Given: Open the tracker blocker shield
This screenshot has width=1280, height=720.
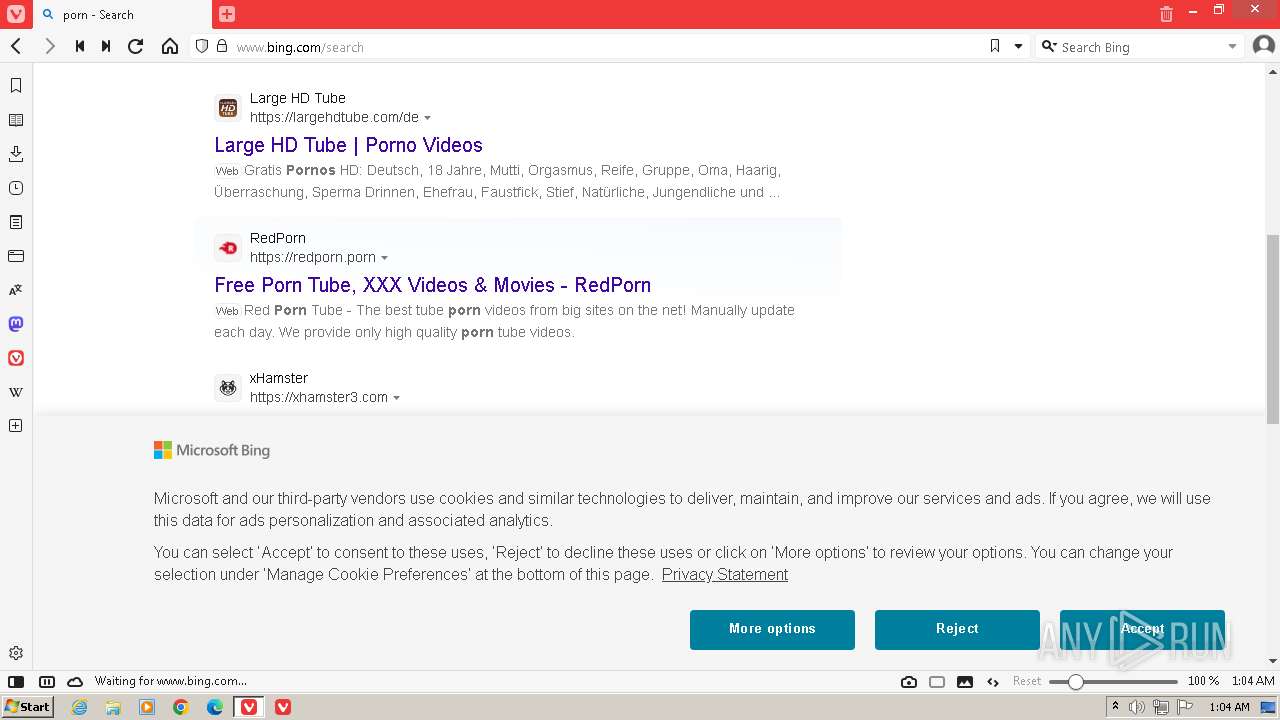Looking at the screenshot, I should coord(202,46).
